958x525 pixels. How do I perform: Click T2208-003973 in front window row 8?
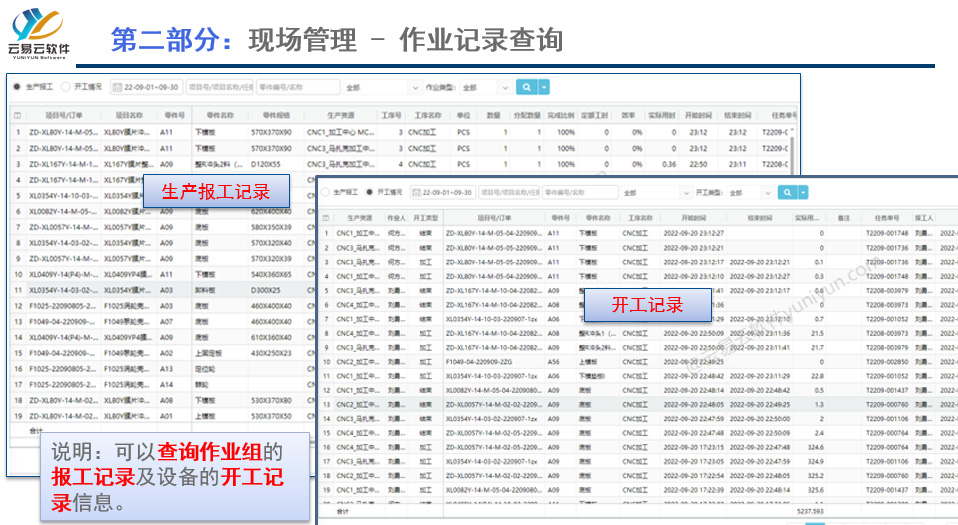pos(887,333)
